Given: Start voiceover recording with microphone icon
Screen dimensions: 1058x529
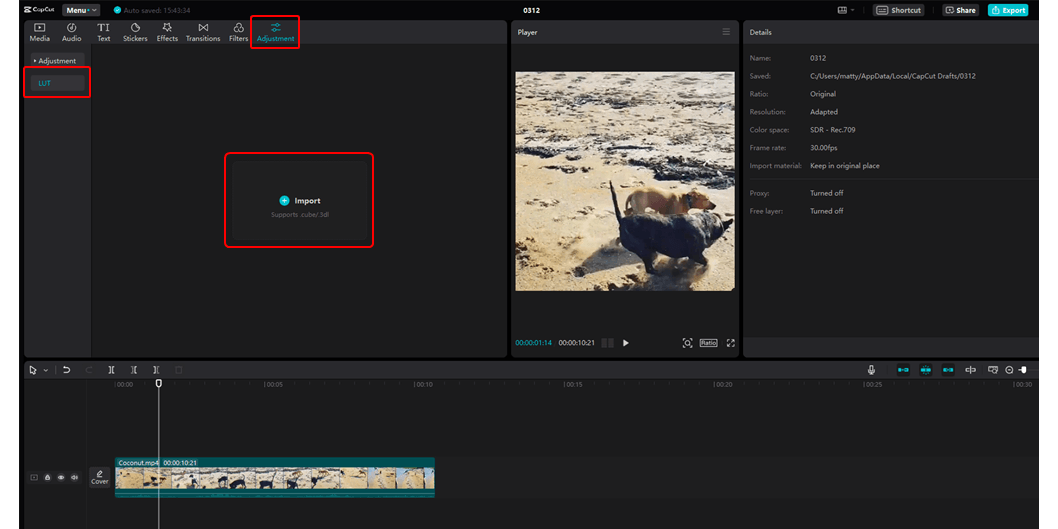Looking at the screenshot, I should pos(872,370).
